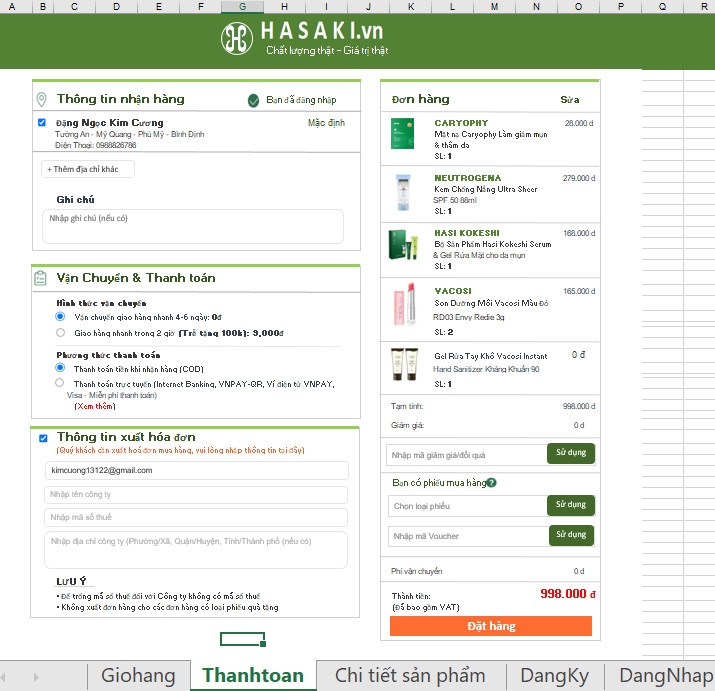Click the Hasaki circular logo icon
This screenshot has height=691, width=715.
[237, 38]
